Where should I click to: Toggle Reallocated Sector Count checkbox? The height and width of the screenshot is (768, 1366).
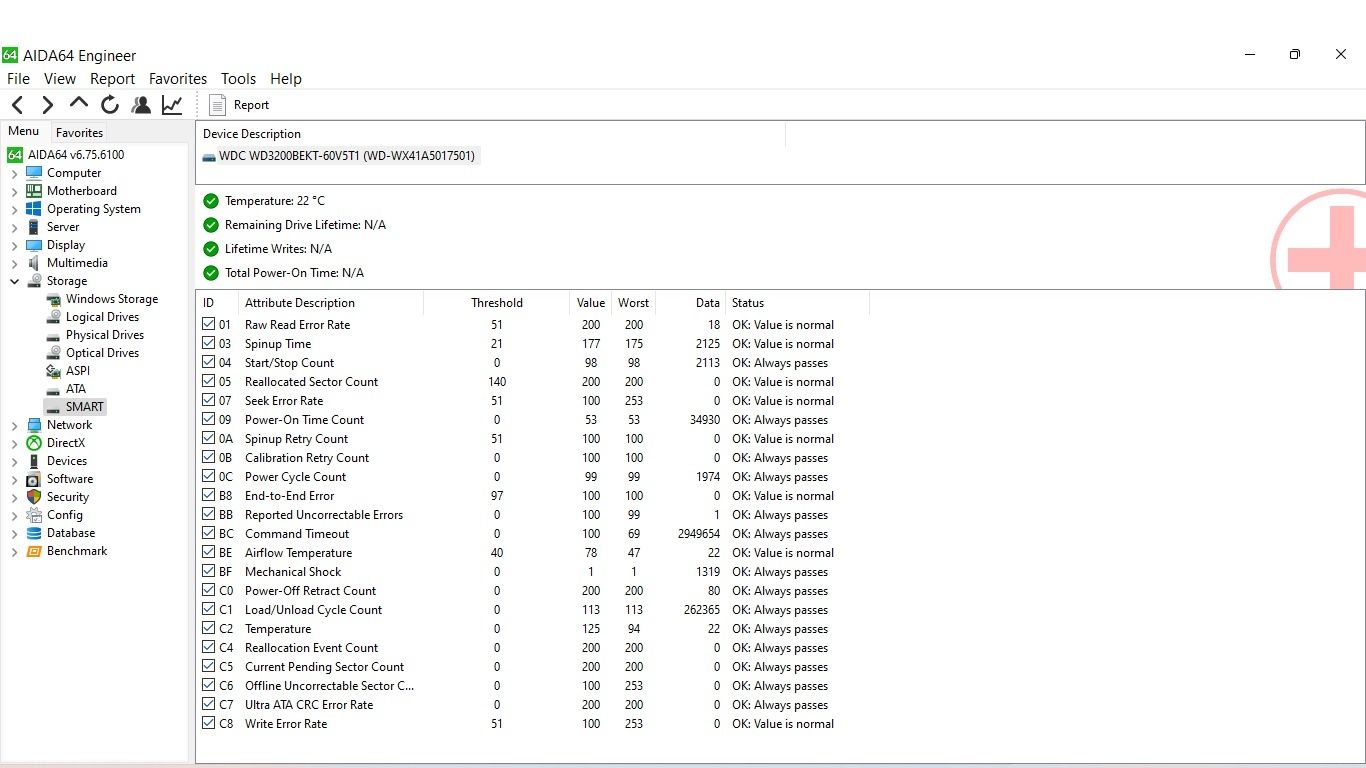click(208, 381)
